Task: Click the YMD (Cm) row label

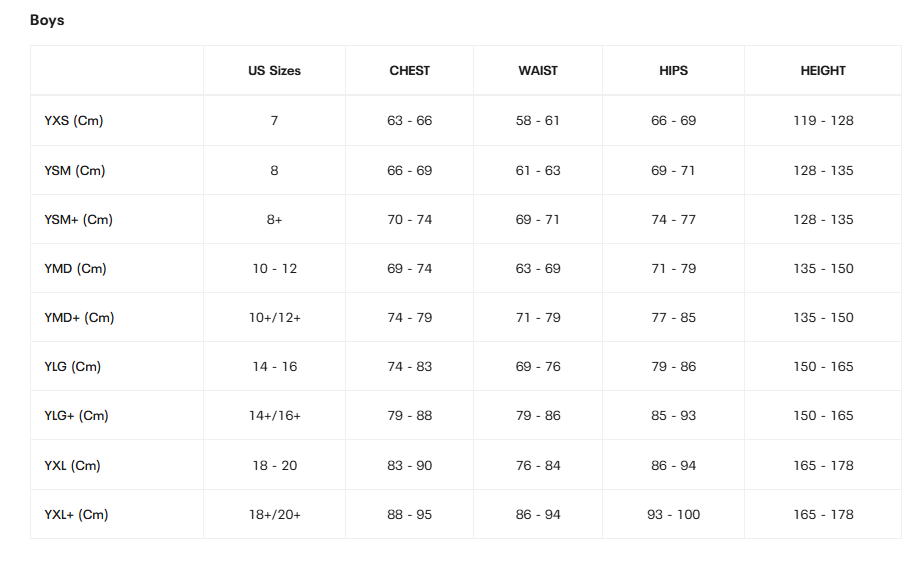Action: tap(76, 269)
